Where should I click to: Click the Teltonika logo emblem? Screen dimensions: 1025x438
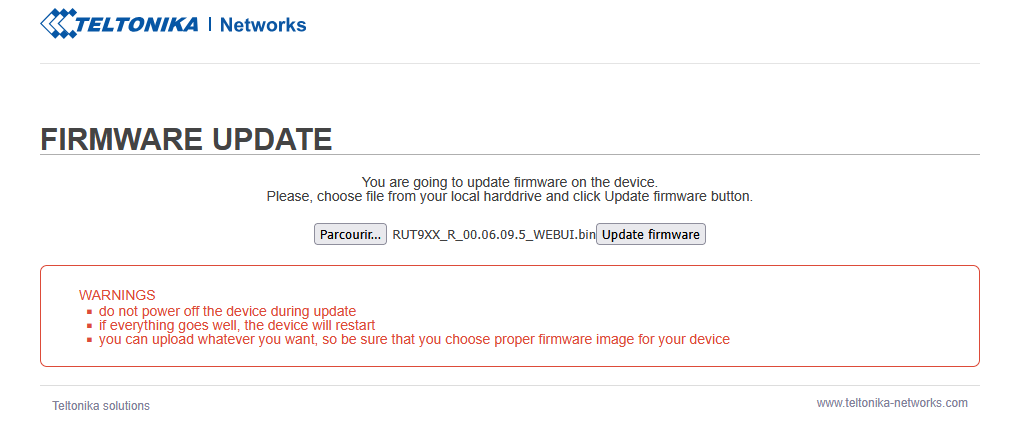(60, 24)
